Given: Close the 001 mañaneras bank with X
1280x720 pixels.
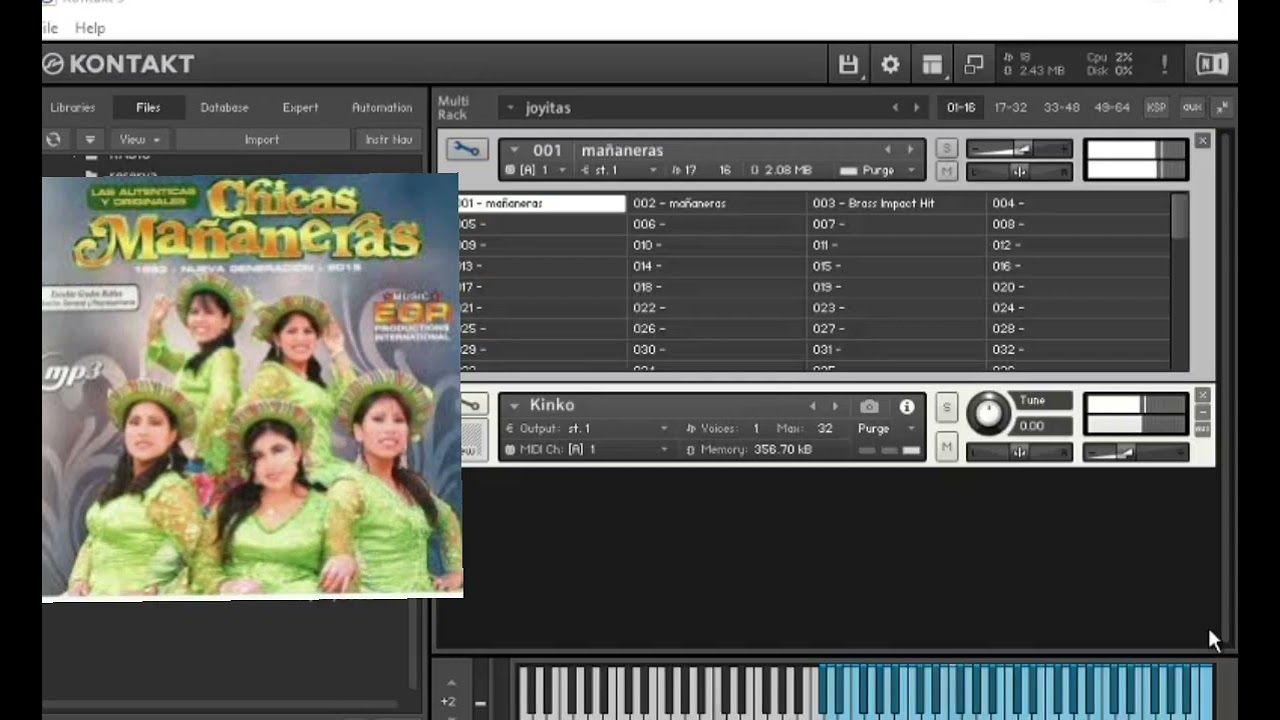Looking at the screenshot, I should point(1203,141).
